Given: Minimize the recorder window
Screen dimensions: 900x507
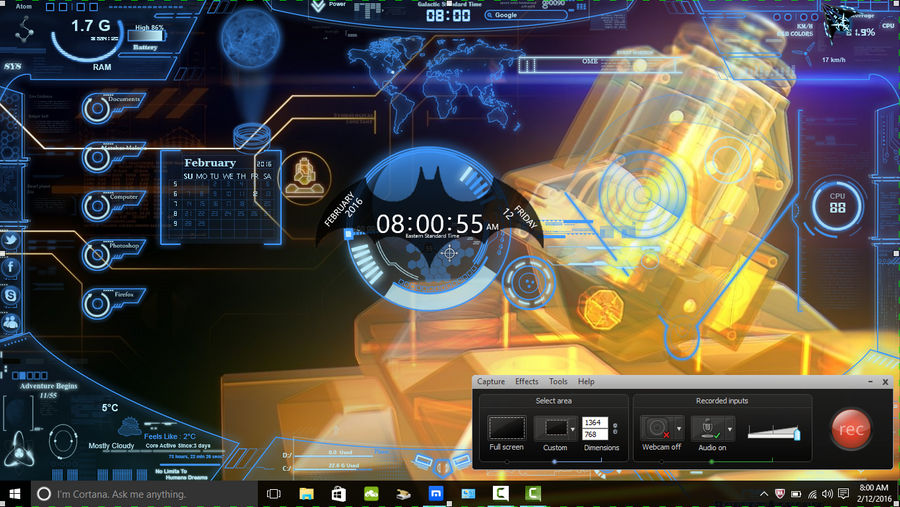Looking at the screenshot, I should click(x=871, y=381).
